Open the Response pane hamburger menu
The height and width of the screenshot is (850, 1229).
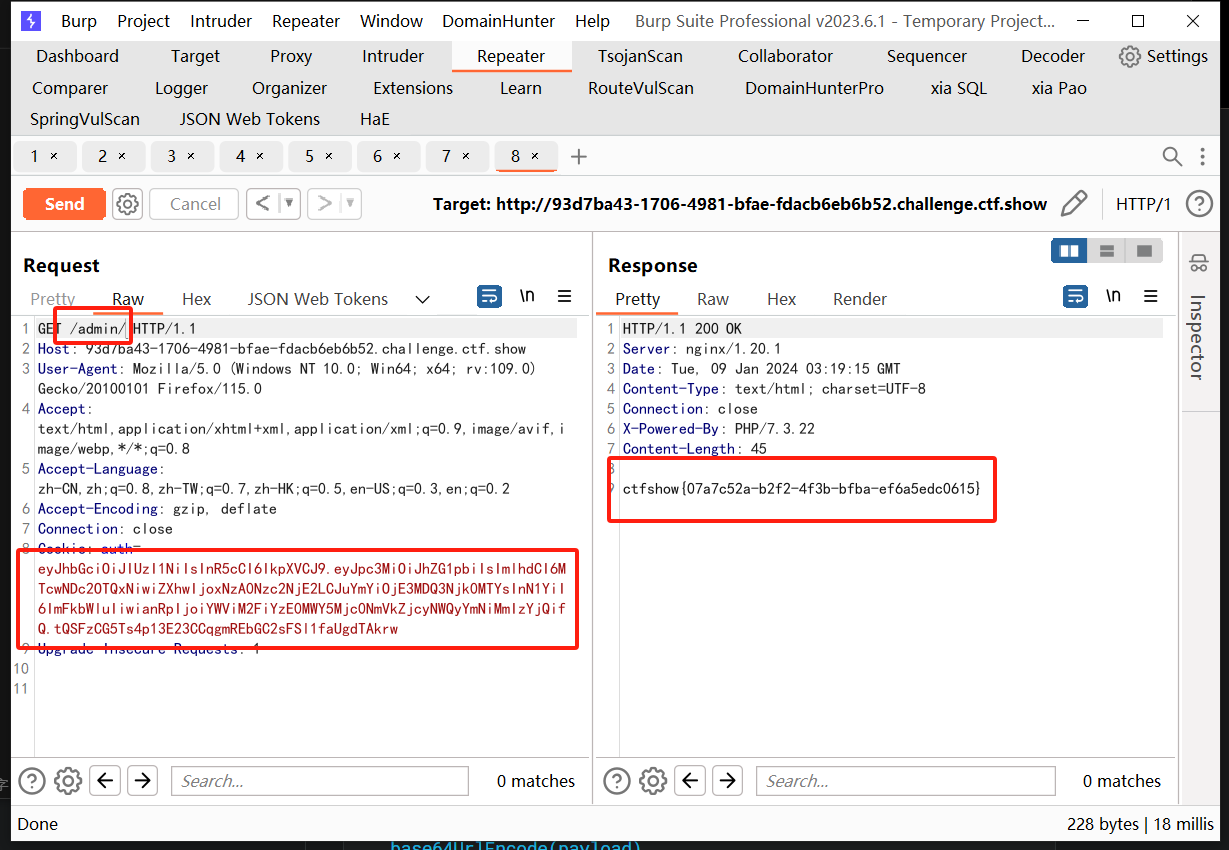coord(1151,297)
